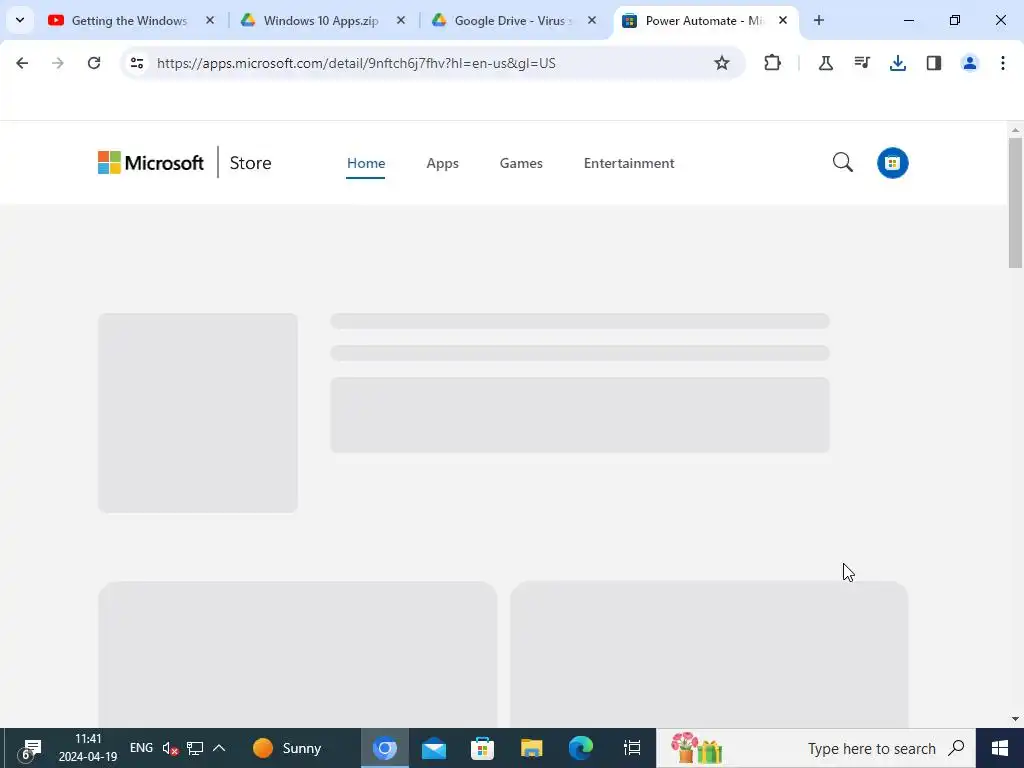The width and height of the screenshot is (1024, 768).
Task: Close the Windows 10 Apps.zip tab
Action: (401, 20)
